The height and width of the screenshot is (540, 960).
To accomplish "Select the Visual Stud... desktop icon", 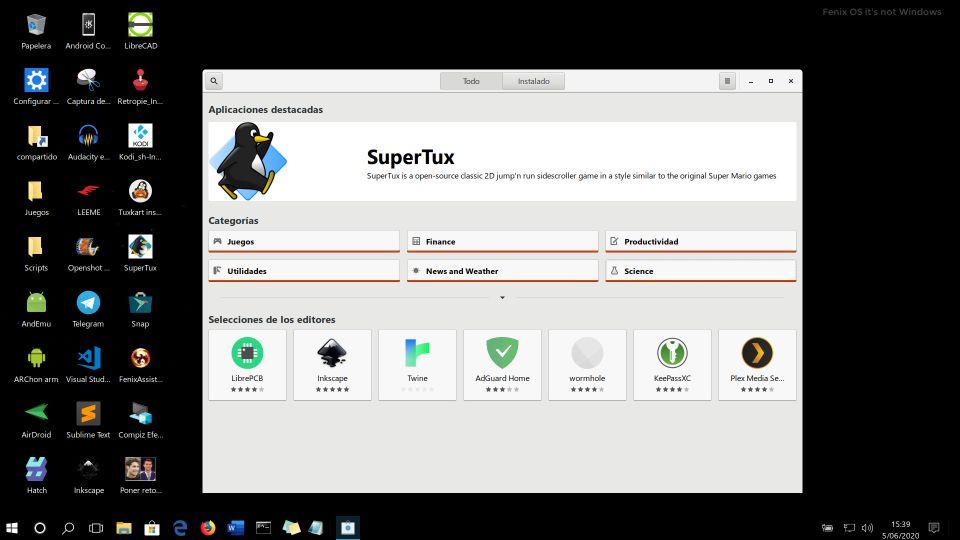I will 88,366.
